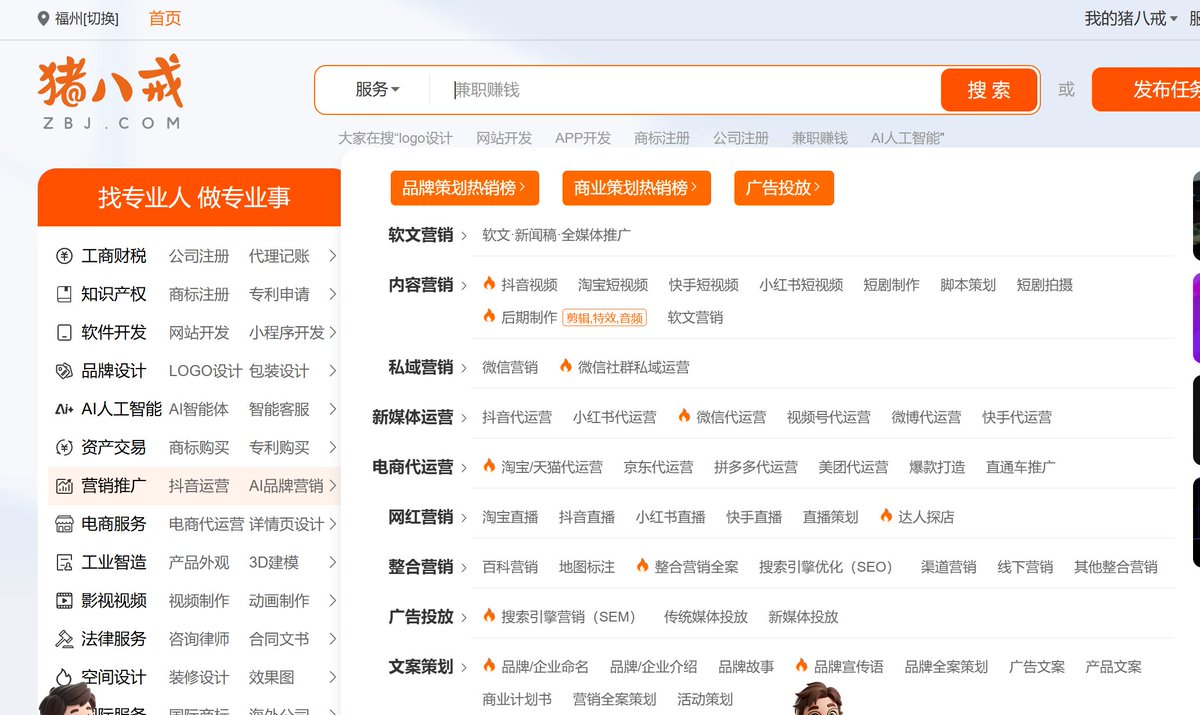
Task: Click the location pin icon next to 福州
Action: 43,19
